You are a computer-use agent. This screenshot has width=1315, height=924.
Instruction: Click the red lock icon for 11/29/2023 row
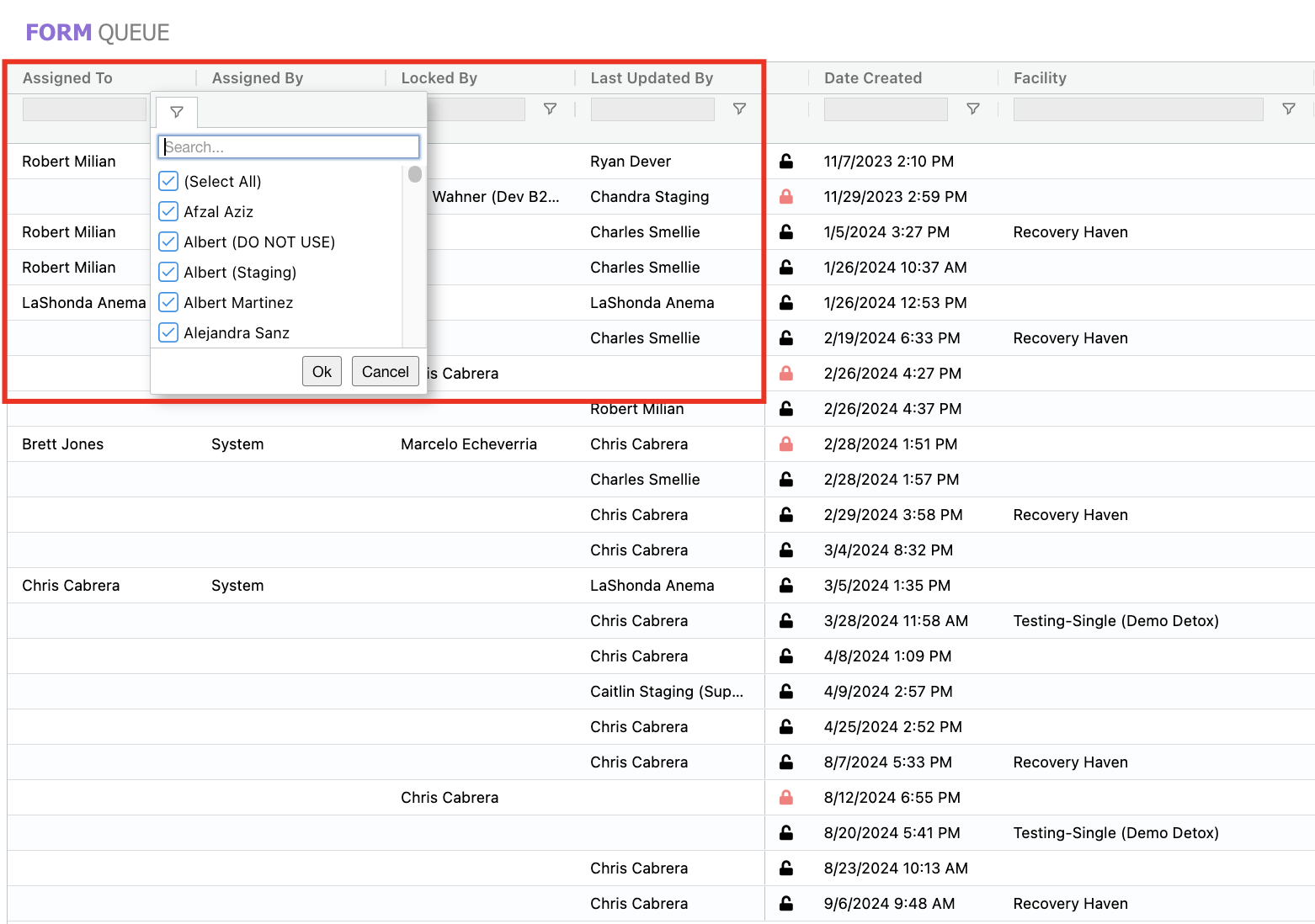[x=785, y=197]
